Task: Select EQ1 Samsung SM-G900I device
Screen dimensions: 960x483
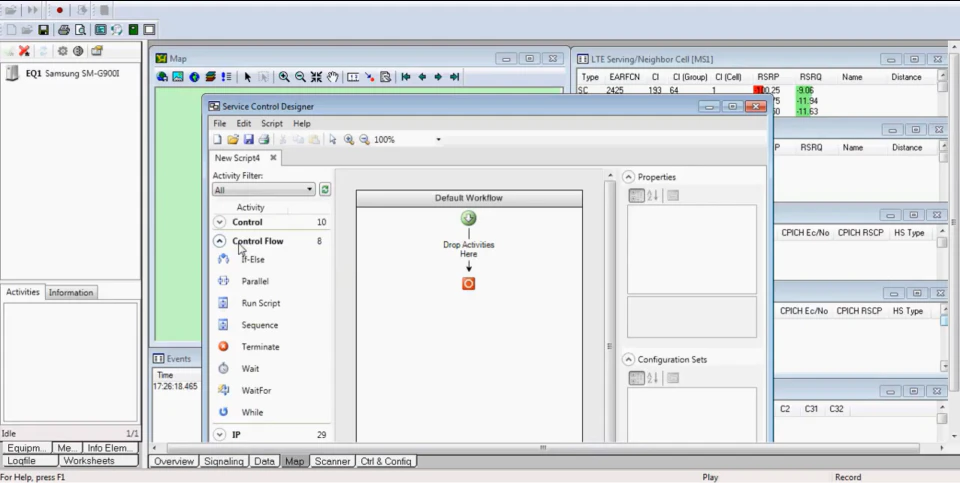Action: [72, 73]
